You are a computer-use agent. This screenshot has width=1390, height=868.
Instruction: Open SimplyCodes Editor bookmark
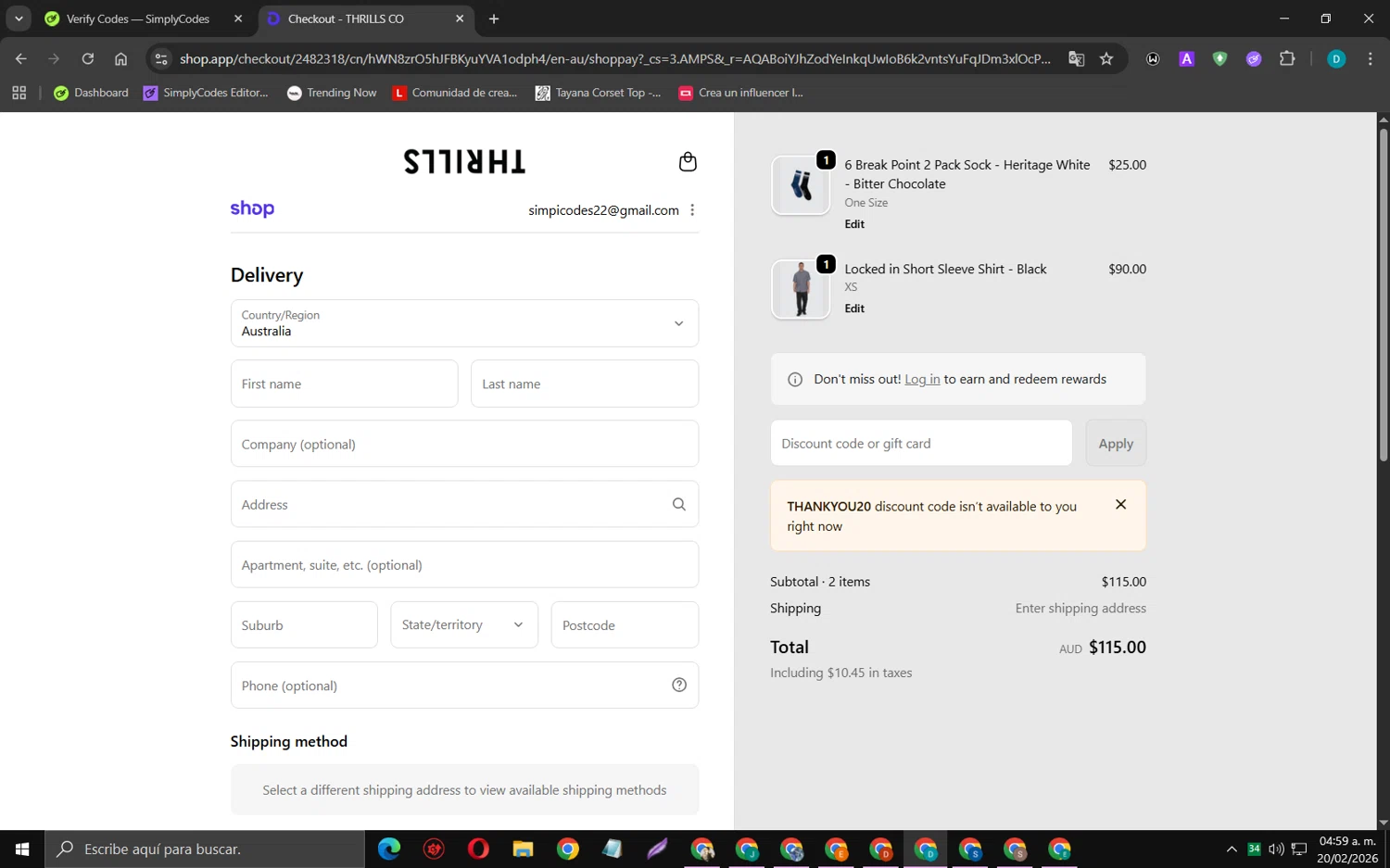click(206, 93)
